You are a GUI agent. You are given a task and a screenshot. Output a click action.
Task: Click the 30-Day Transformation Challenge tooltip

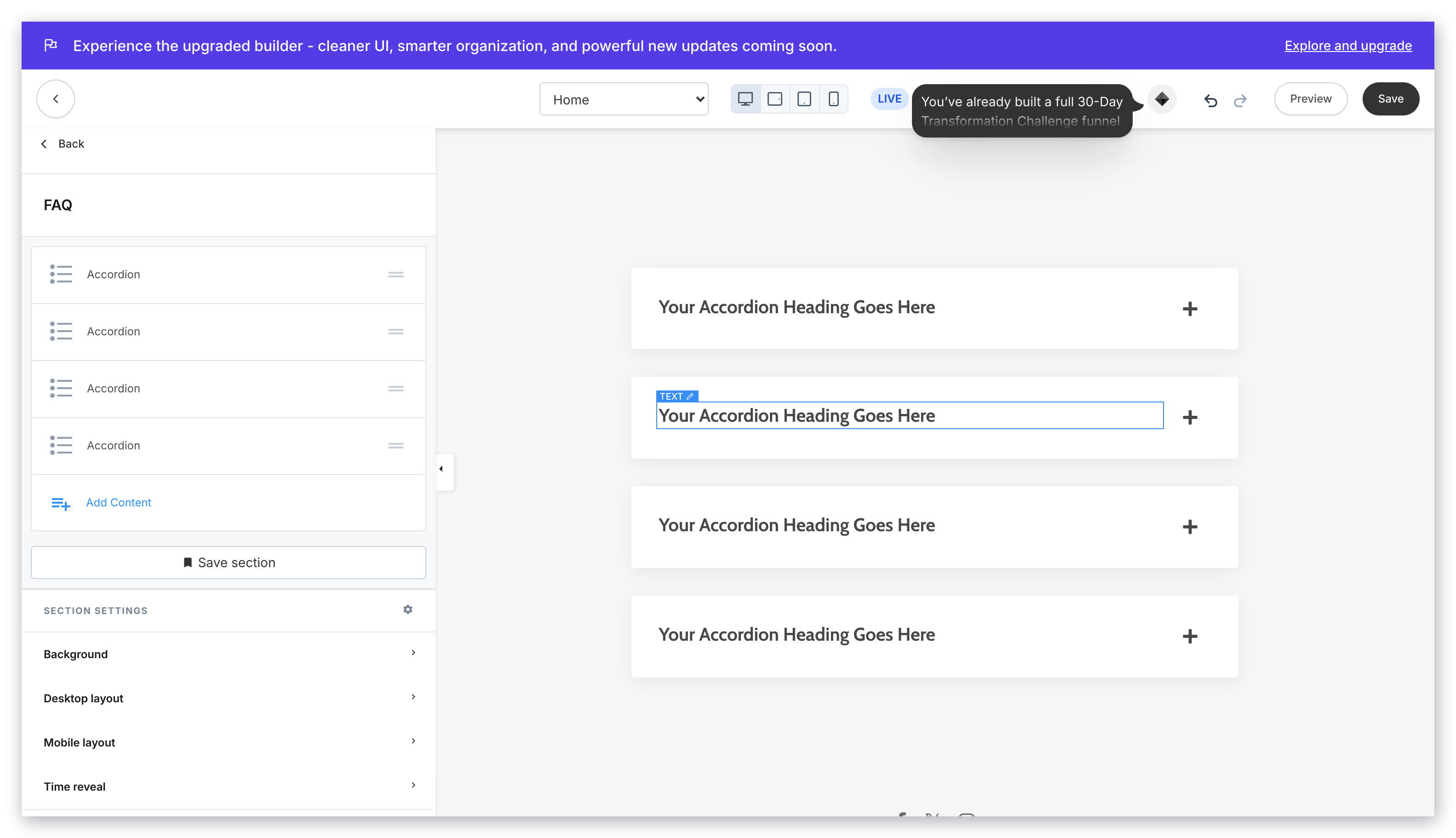pyautogui.click(x=1022, y=110)
